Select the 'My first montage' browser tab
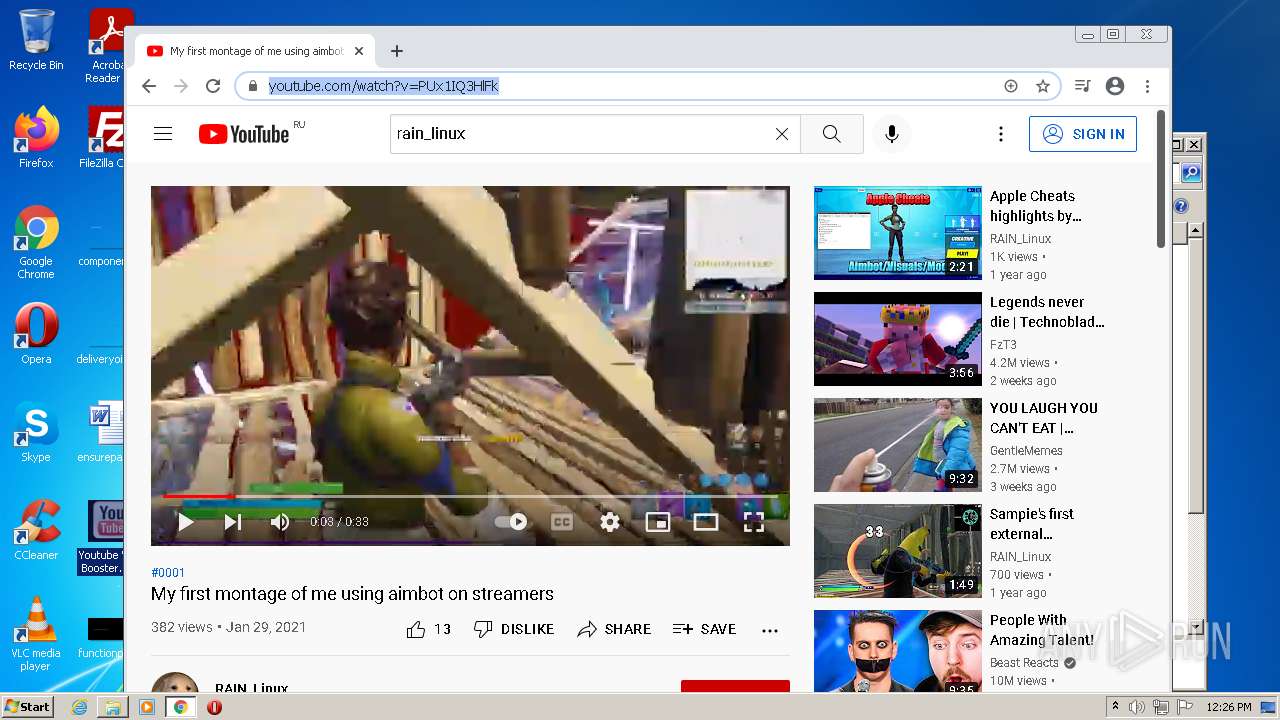This screenshot has width=1280, height=720. click(256, 51)
